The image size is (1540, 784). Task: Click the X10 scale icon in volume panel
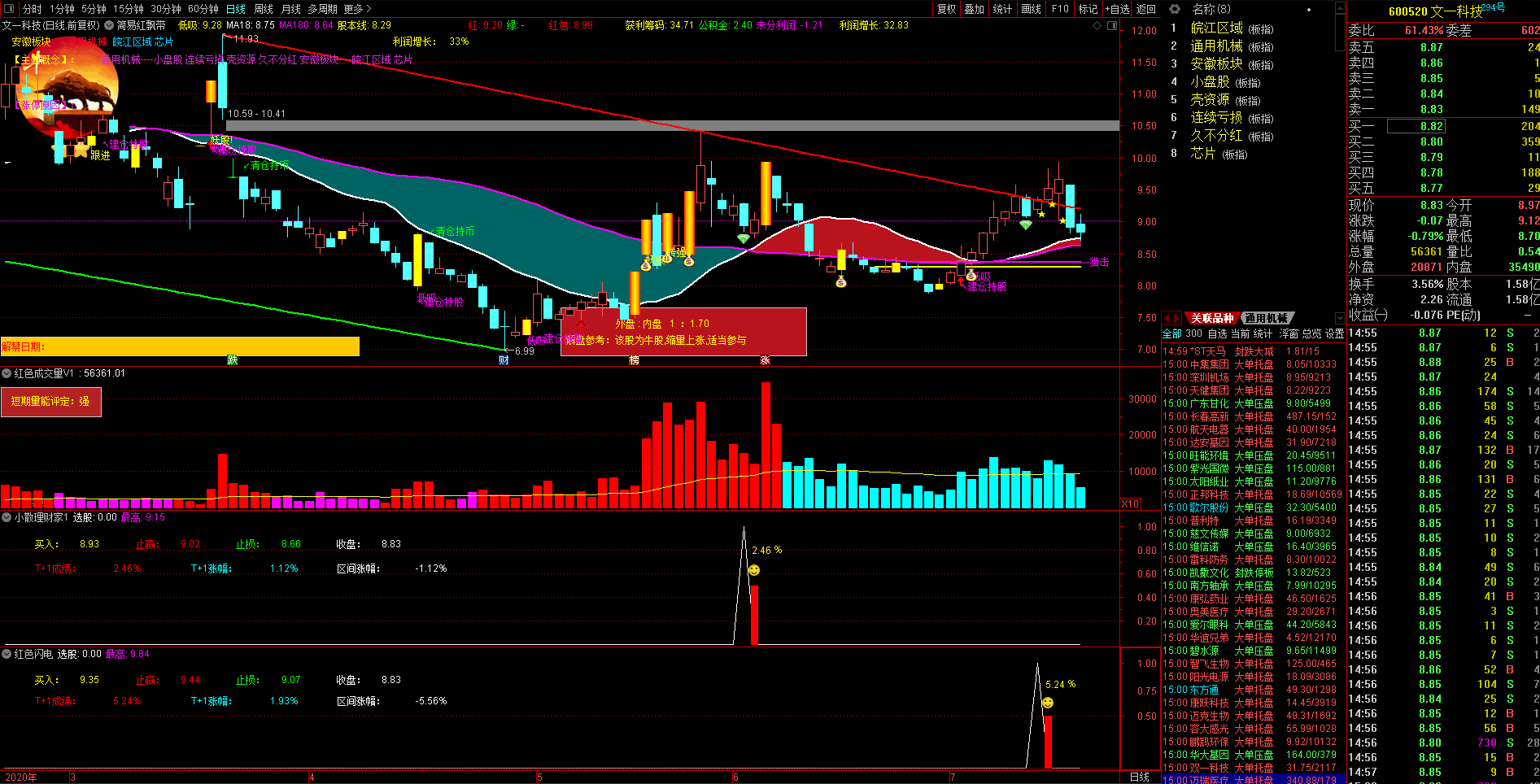point(1130,504)
